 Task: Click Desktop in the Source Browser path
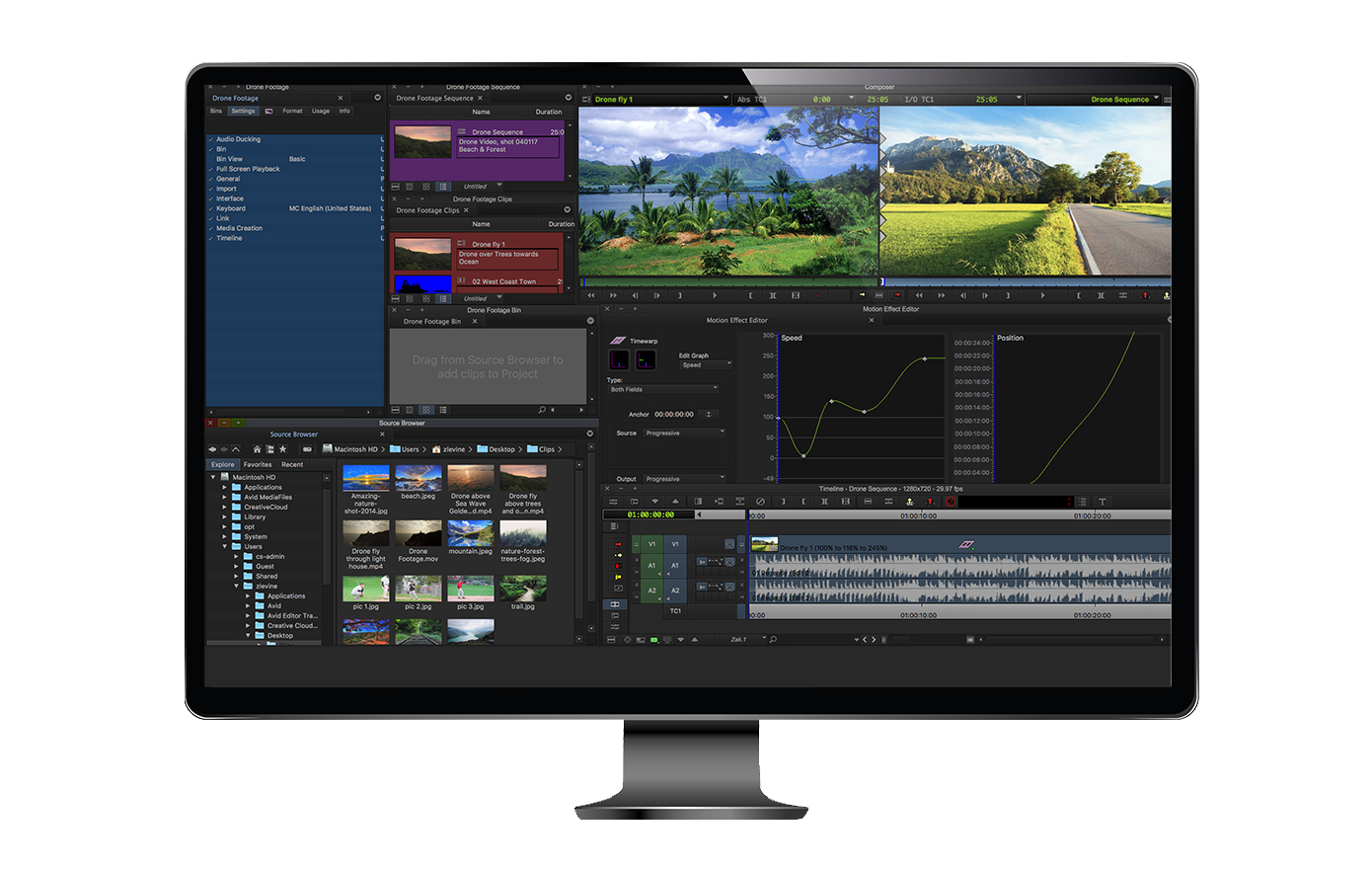click(496, 449)
